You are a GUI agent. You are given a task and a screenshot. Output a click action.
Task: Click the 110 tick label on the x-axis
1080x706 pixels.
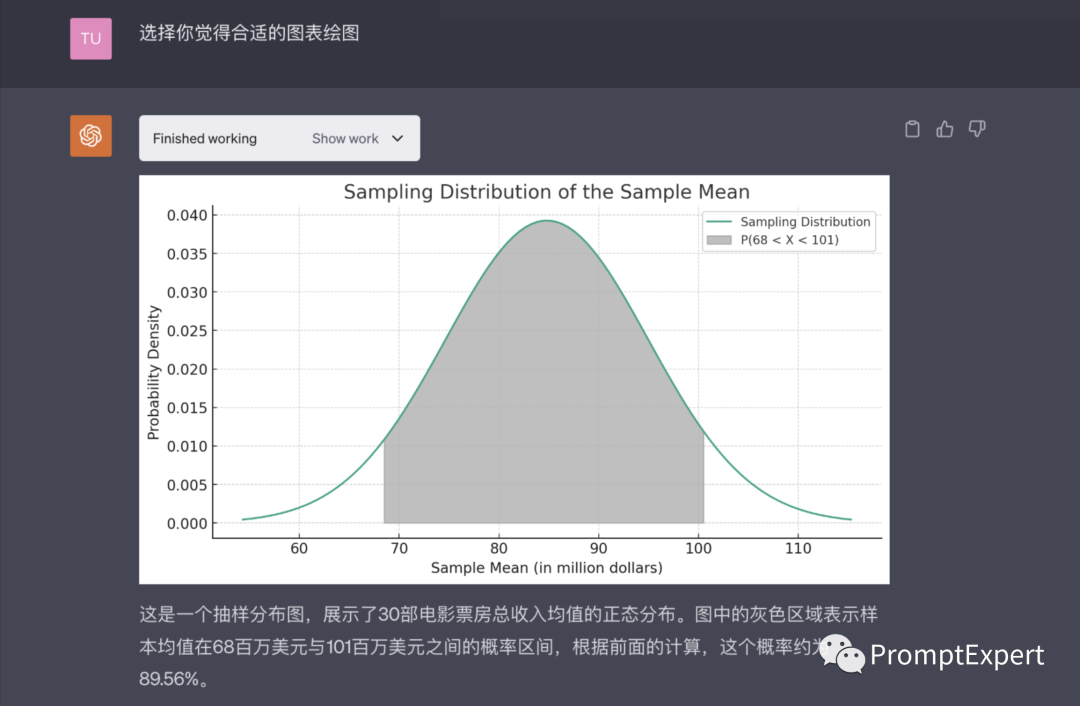coord(798,549)
